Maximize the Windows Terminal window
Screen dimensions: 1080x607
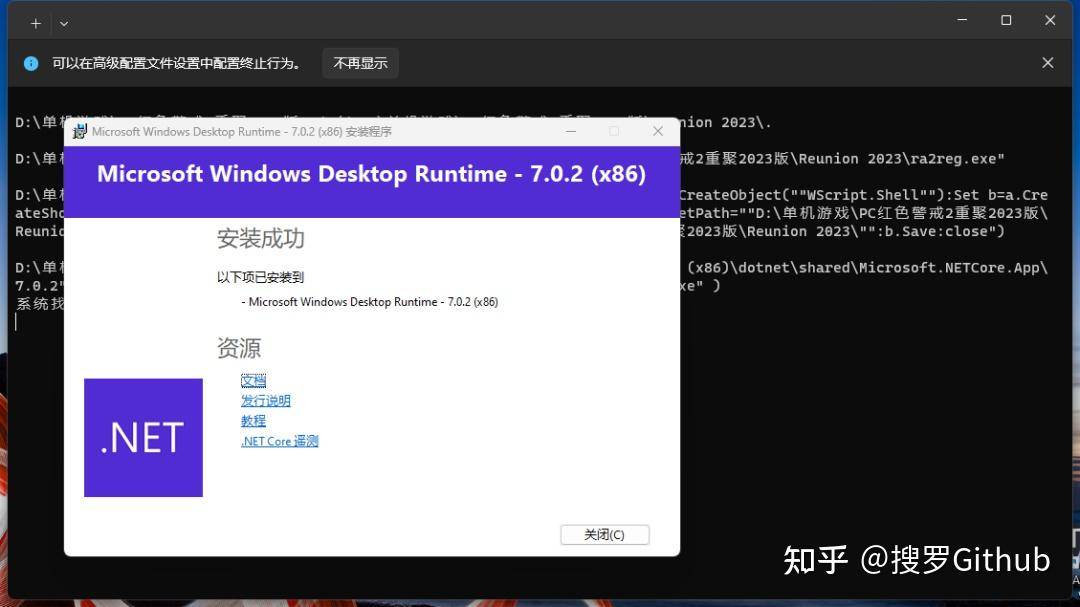click(1006, 20)
